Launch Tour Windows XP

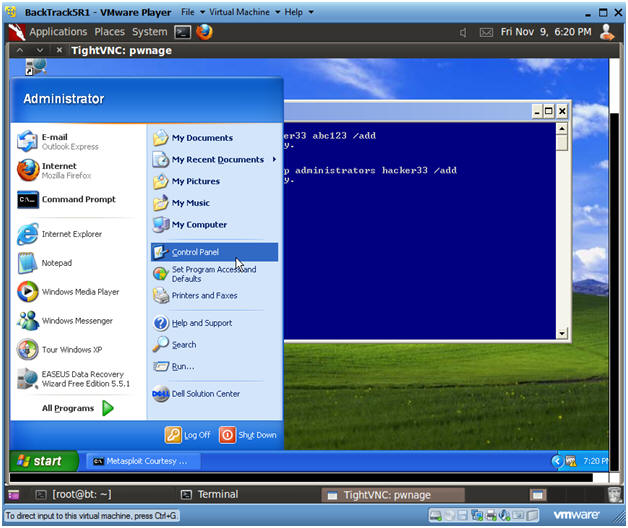coord(59,350)
